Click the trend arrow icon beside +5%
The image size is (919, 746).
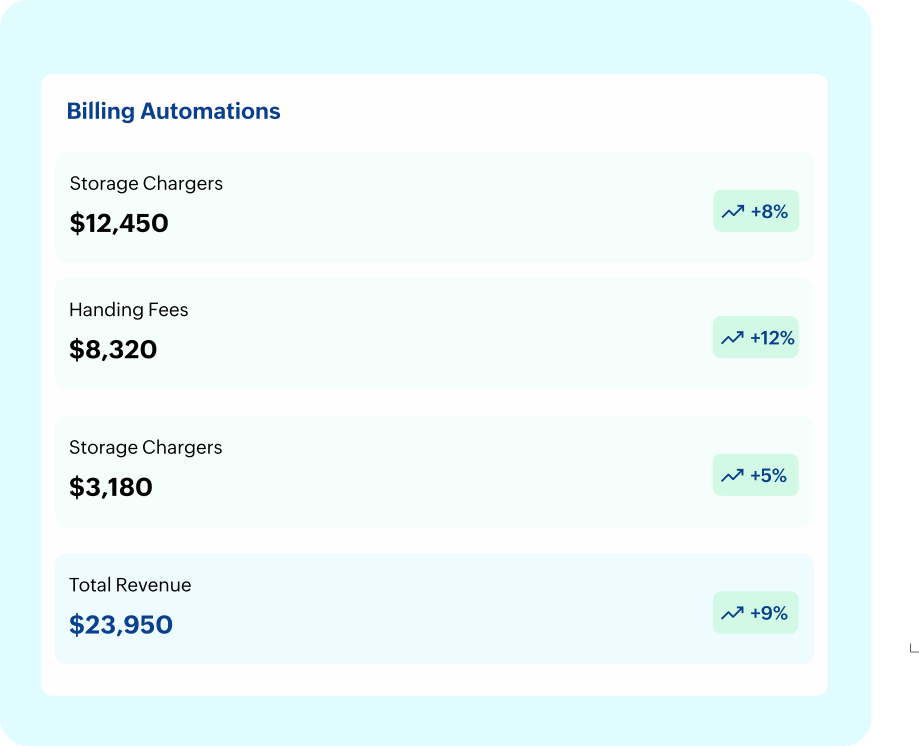[733, 476]
